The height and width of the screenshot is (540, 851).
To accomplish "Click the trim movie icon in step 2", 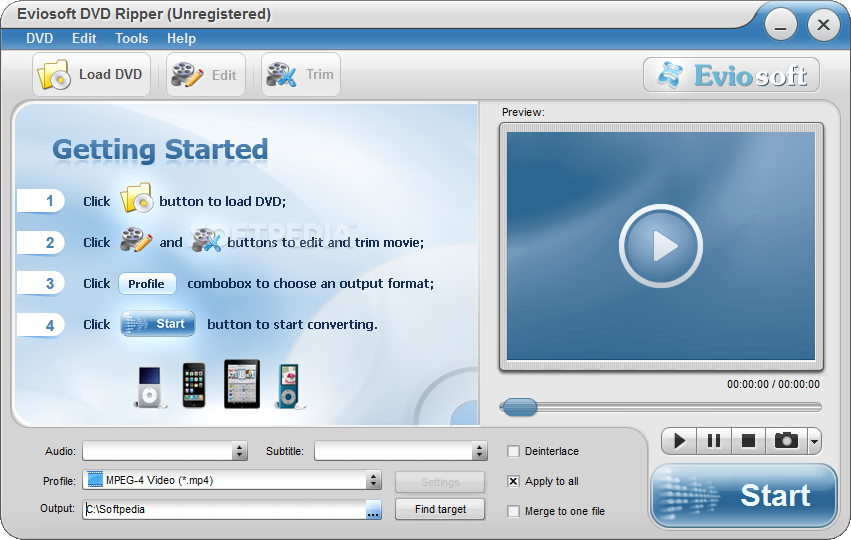I will click(x=206, y=240).
